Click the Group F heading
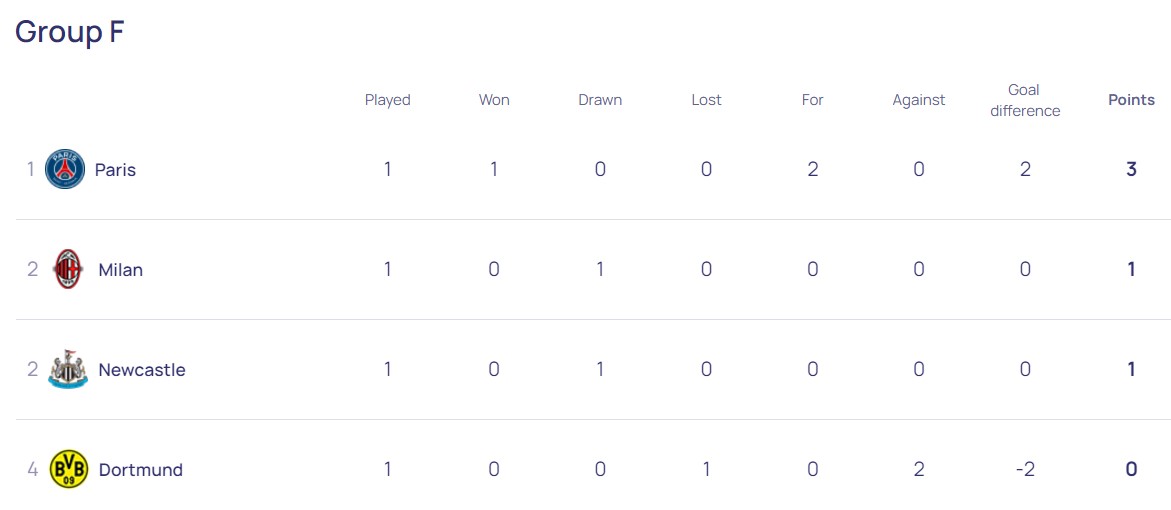The width and height of the screenshot is (1171, 510). tap(70, 32)
